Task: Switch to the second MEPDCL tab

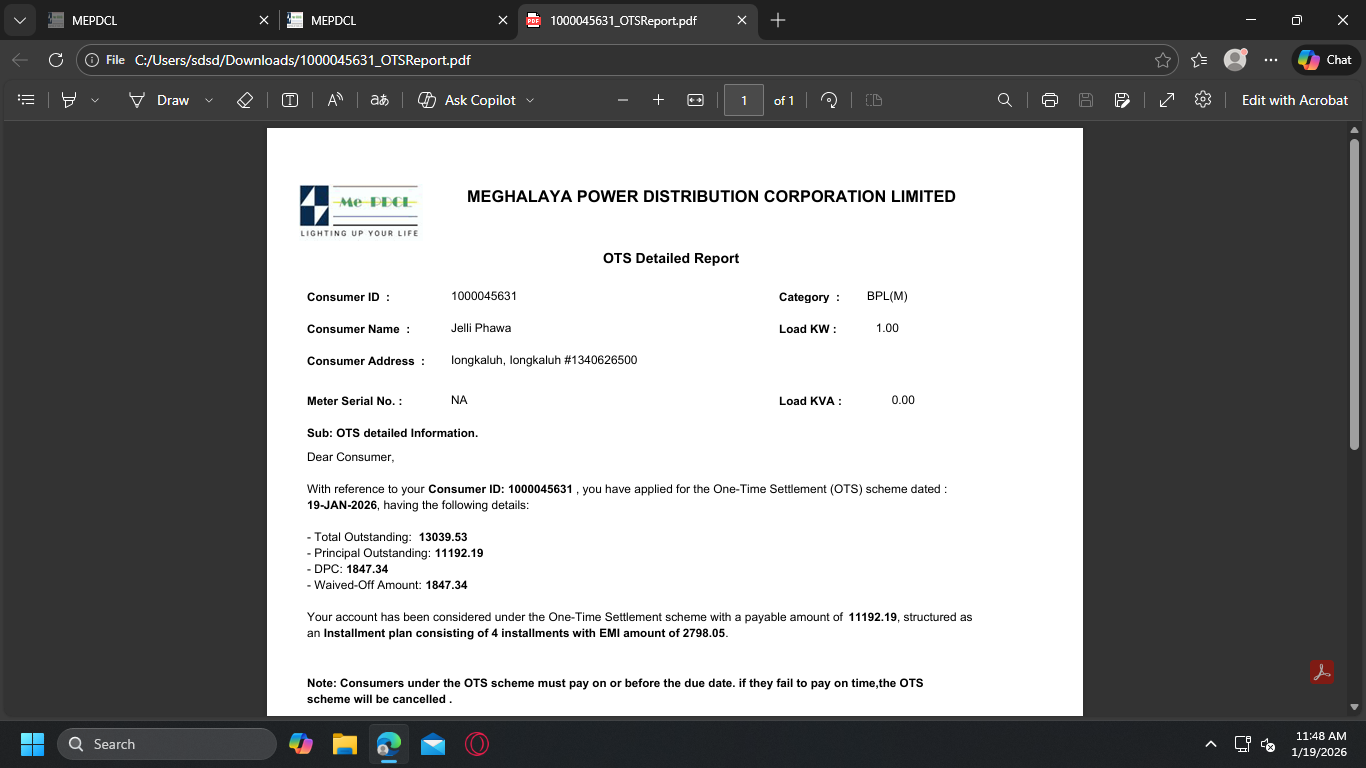Action: pos(397,20)
